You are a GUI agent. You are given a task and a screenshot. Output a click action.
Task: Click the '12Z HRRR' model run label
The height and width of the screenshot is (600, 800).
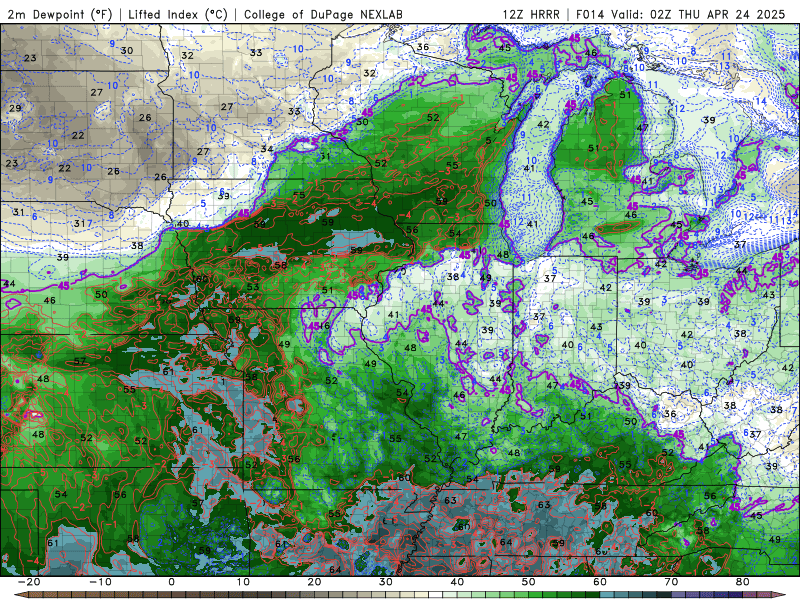click(531, 14)
